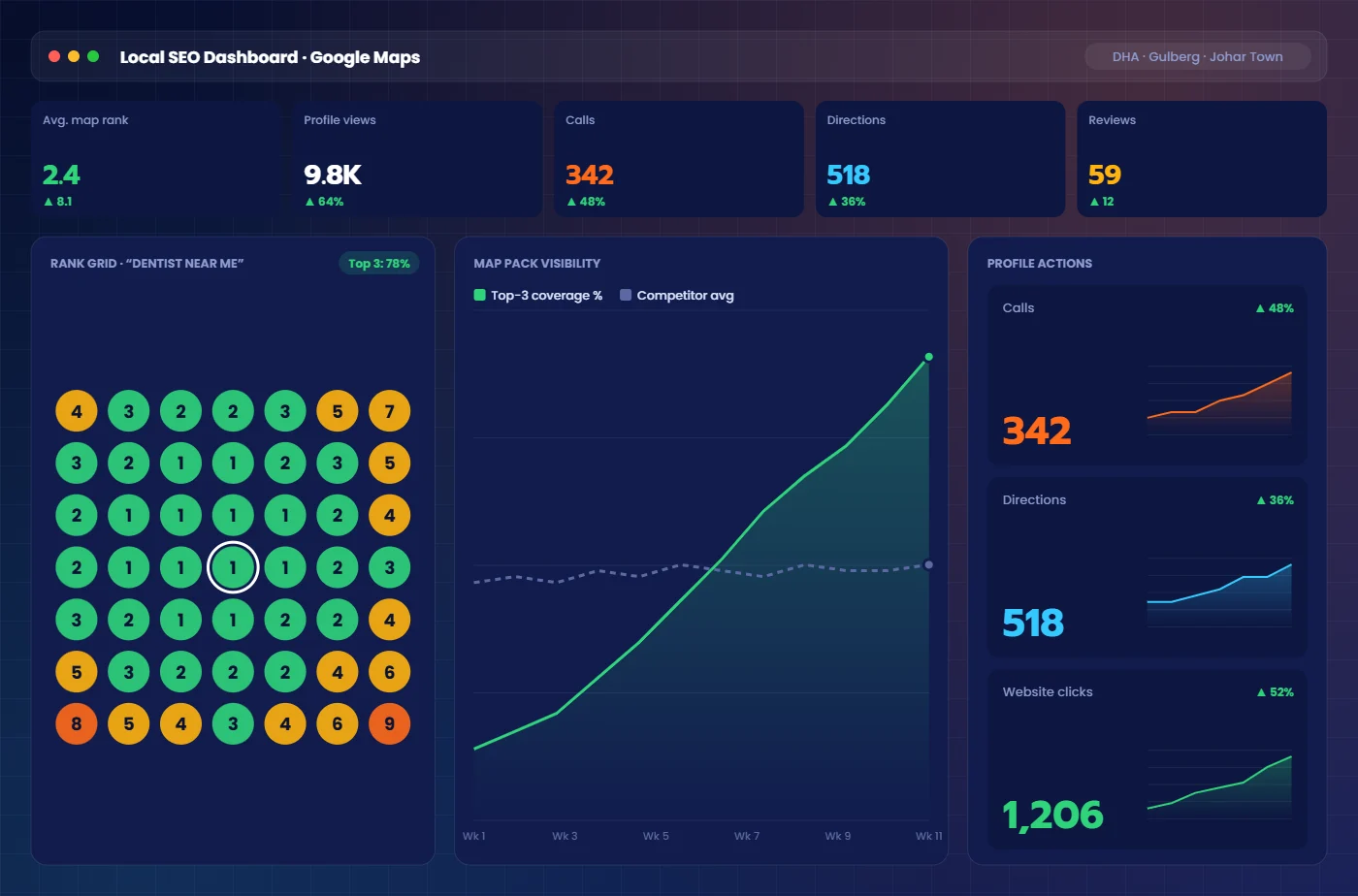This screenshot has width=1358, height=896.
Task: Click the Avg. map rank label
Action: click(85, 120)
